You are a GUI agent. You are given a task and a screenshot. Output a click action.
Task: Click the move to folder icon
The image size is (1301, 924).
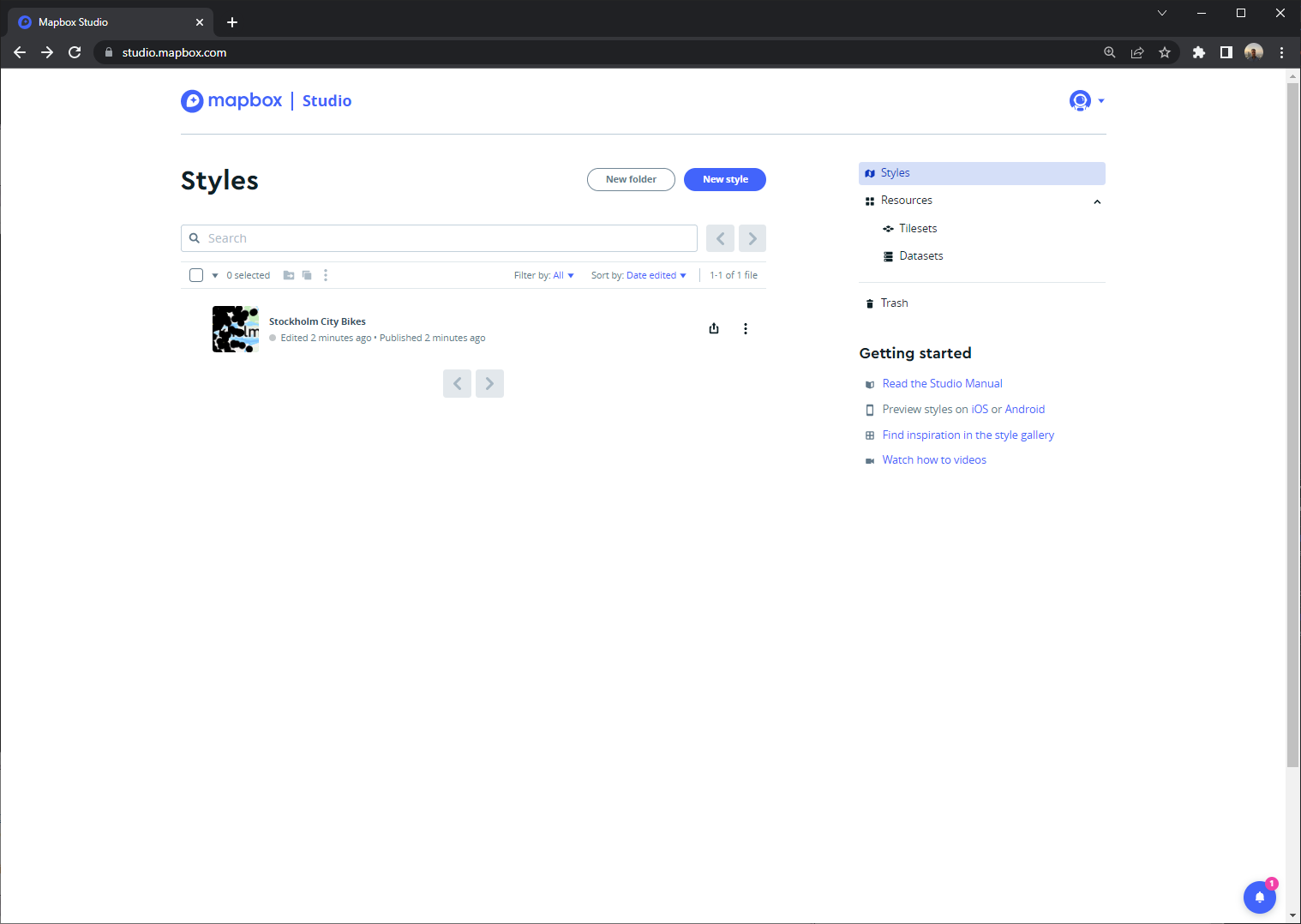point(289,275)
